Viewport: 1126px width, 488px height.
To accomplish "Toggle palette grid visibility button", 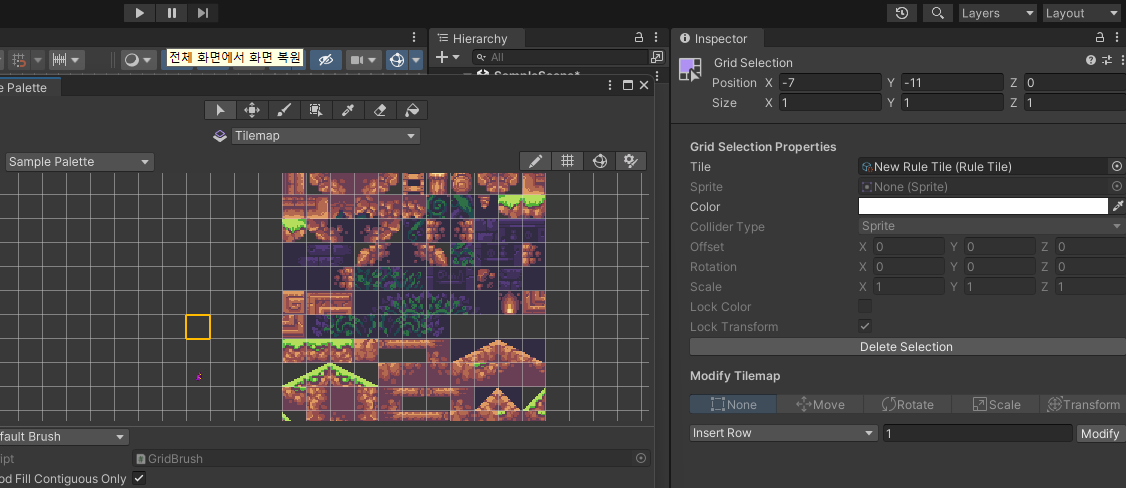I will click(x=567, y=161).
